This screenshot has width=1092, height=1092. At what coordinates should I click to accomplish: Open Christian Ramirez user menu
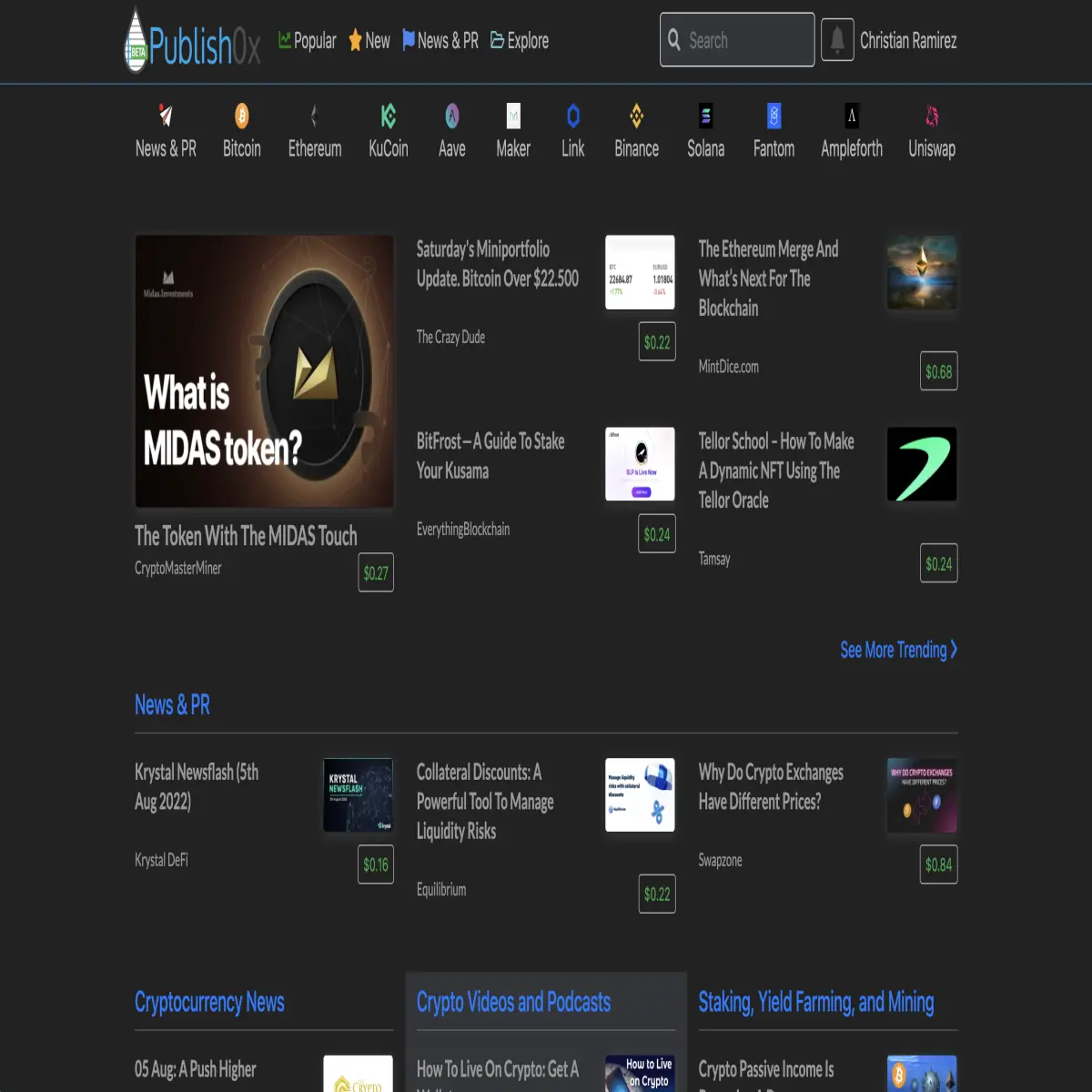[x=908, y=41]
